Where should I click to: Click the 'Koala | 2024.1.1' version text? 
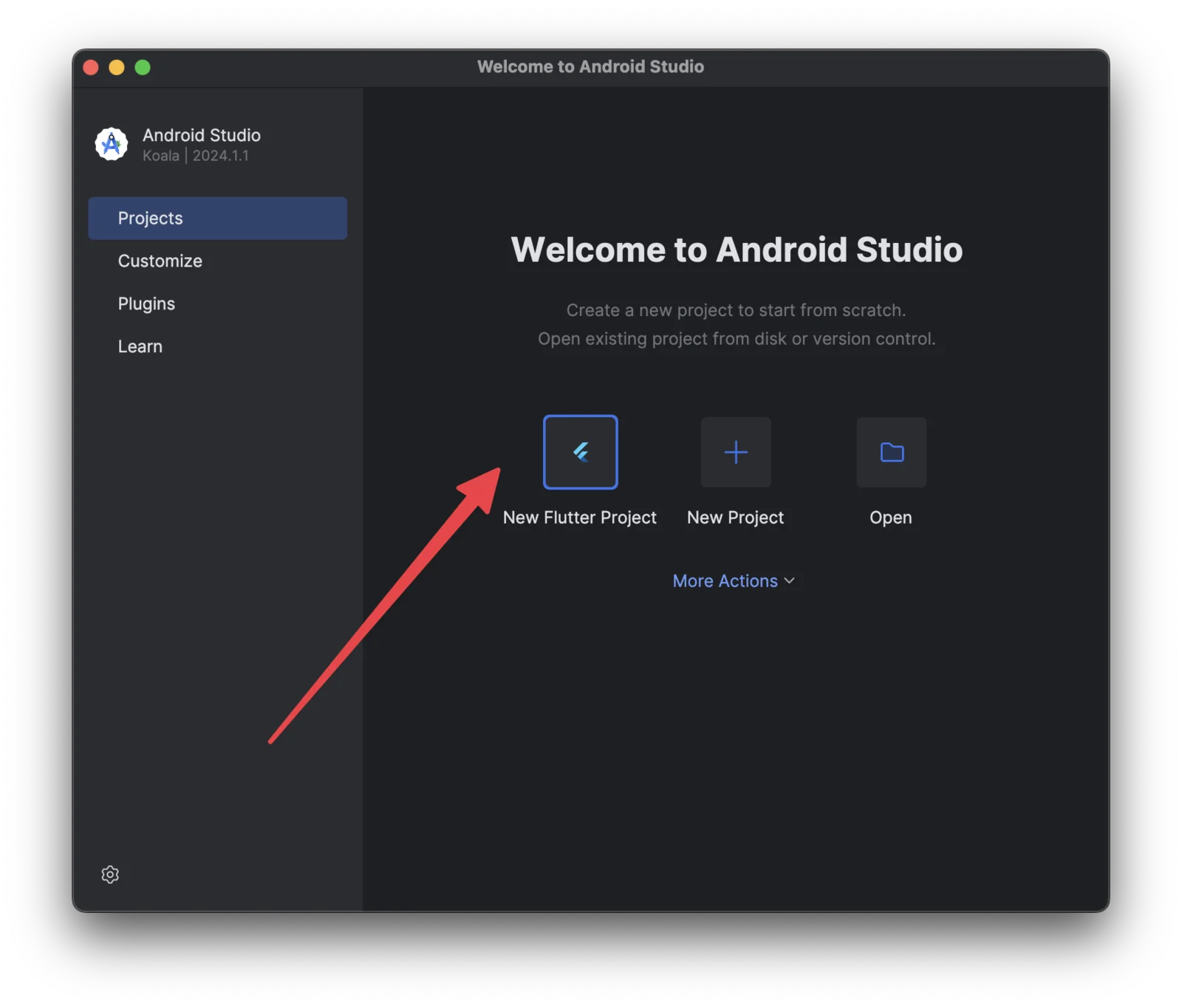coord(196,156)
